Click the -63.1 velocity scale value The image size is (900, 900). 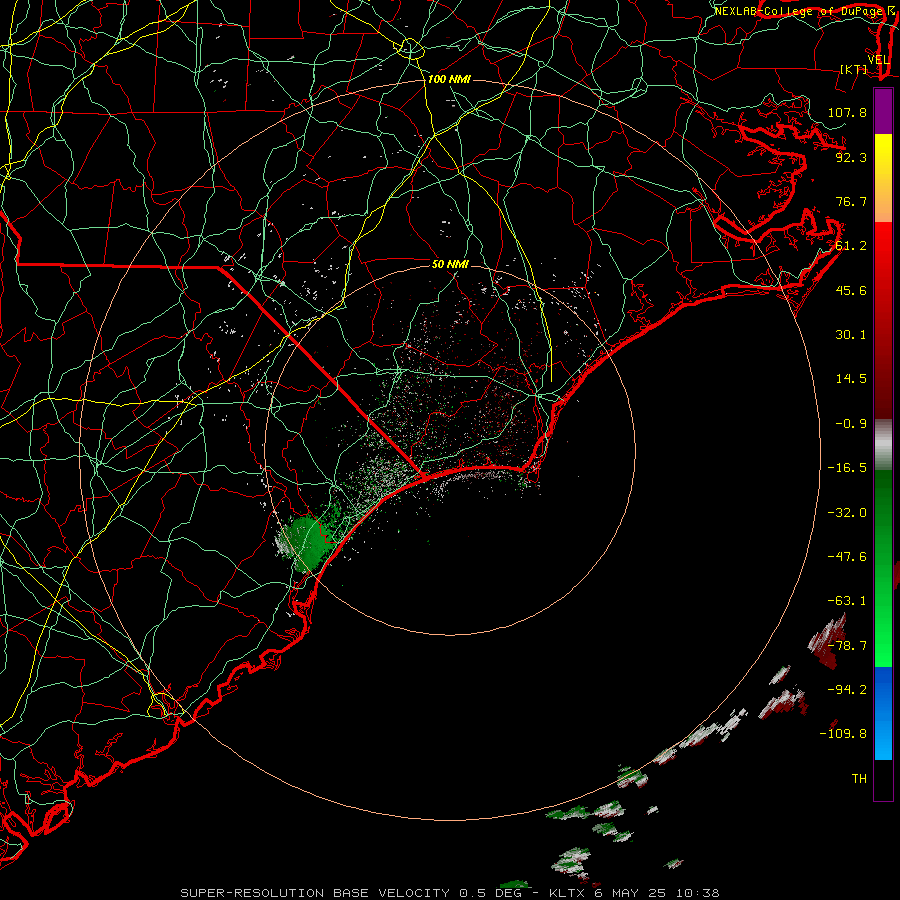point(847,601)
